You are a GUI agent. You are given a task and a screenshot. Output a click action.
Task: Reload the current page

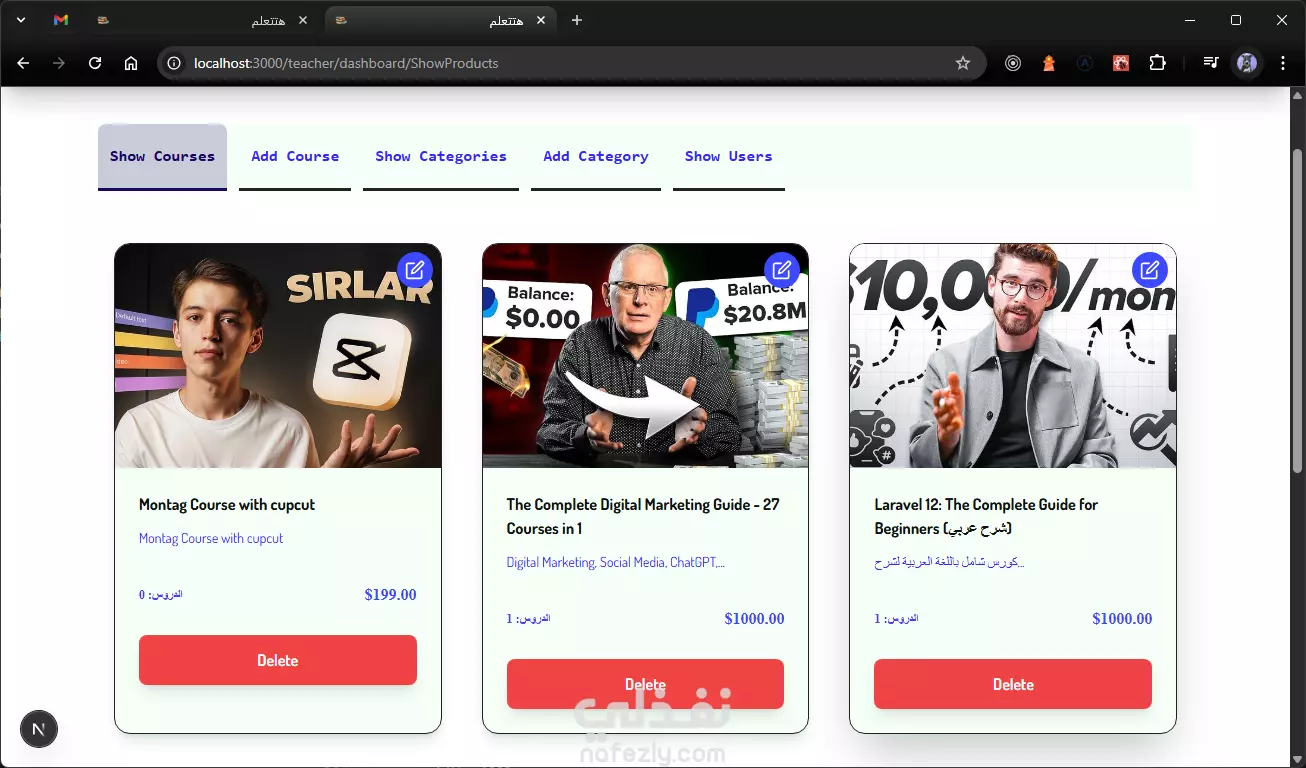tap(95, 63)
